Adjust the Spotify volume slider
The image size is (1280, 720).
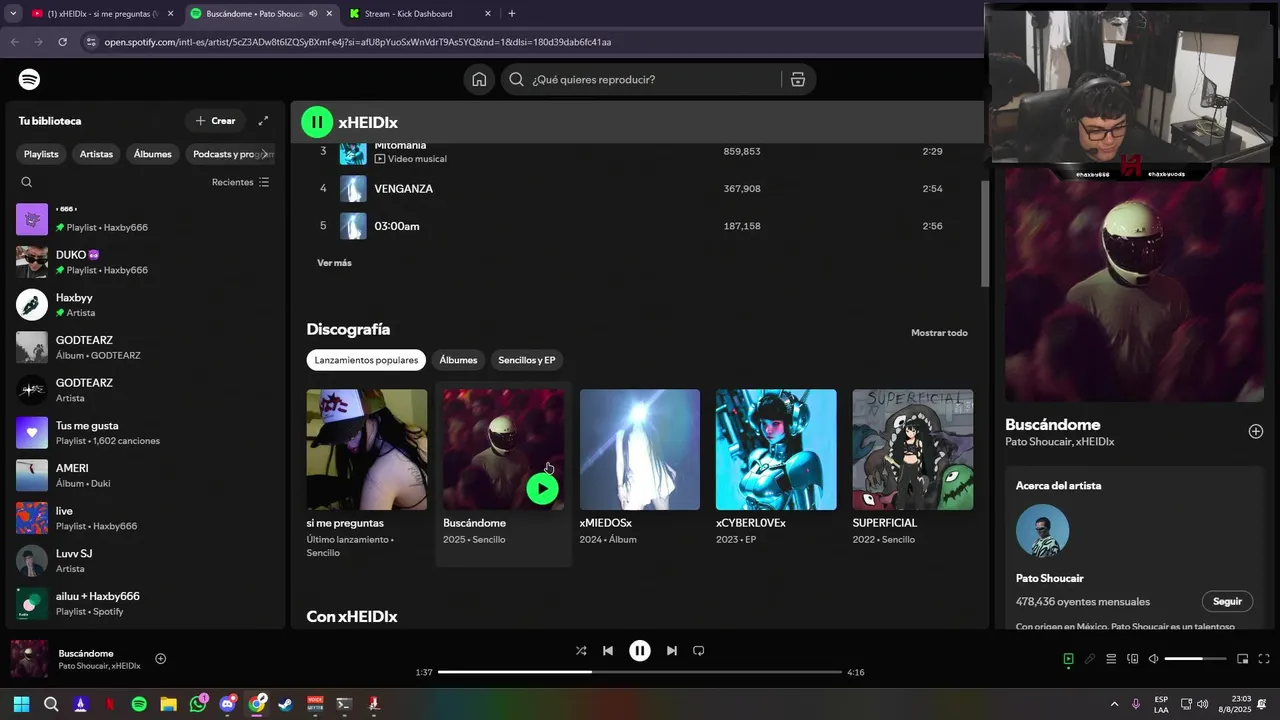[1195, 659]
